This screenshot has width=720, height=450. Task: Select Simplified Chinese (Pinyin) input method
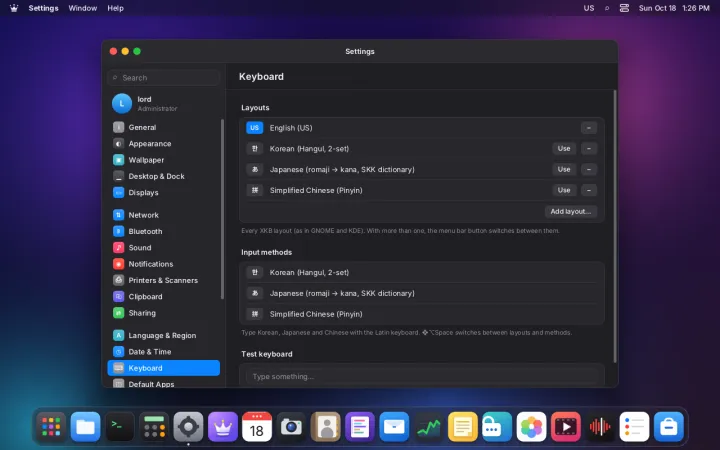(422, 314)
